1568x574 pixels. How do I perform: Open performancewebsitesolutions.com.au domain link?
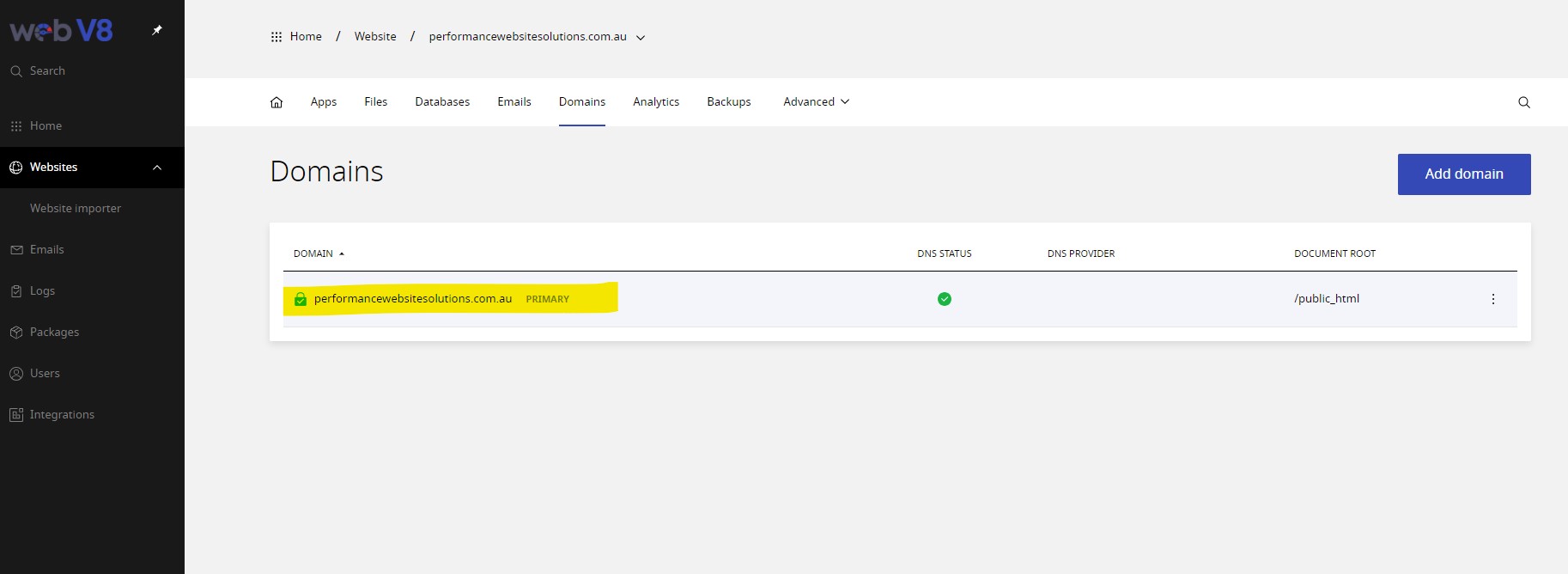[413, 299]
